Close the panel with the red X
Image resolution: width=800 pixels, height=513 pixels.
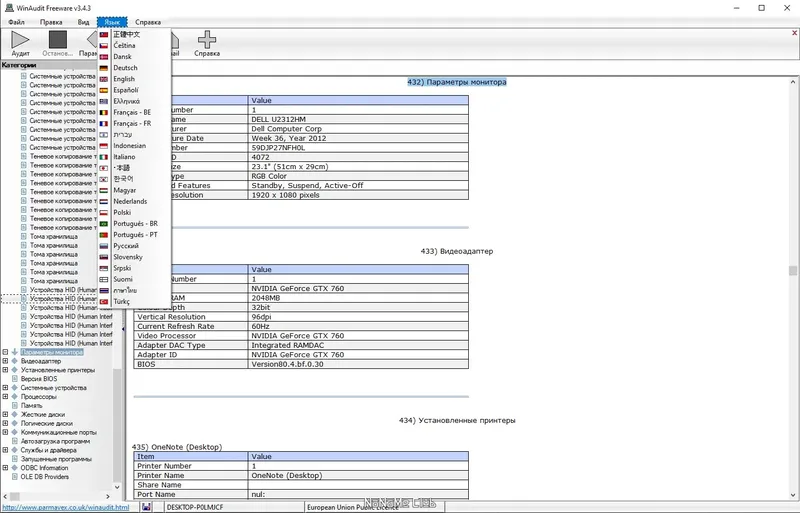coord(794,33)
